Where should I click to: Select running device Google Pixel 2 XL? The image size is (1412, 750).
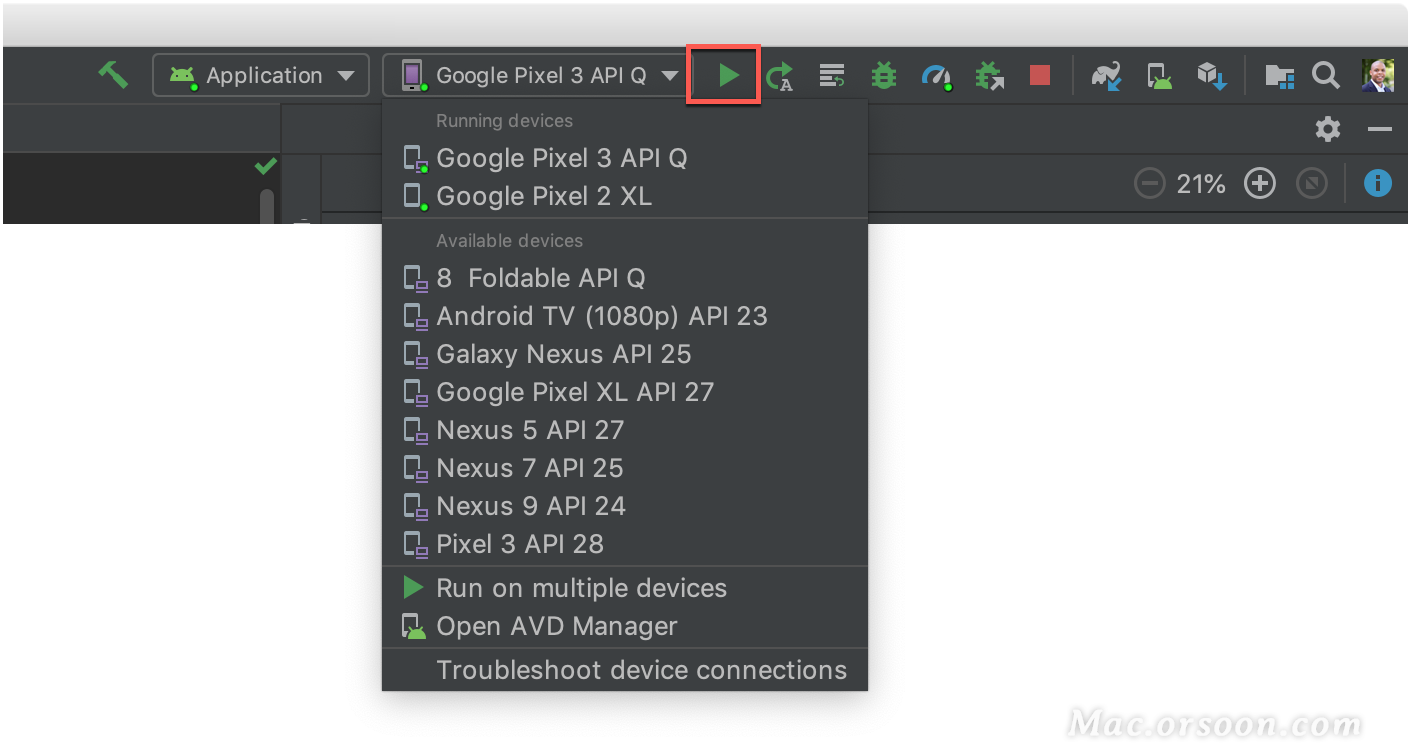click(625, 196)
